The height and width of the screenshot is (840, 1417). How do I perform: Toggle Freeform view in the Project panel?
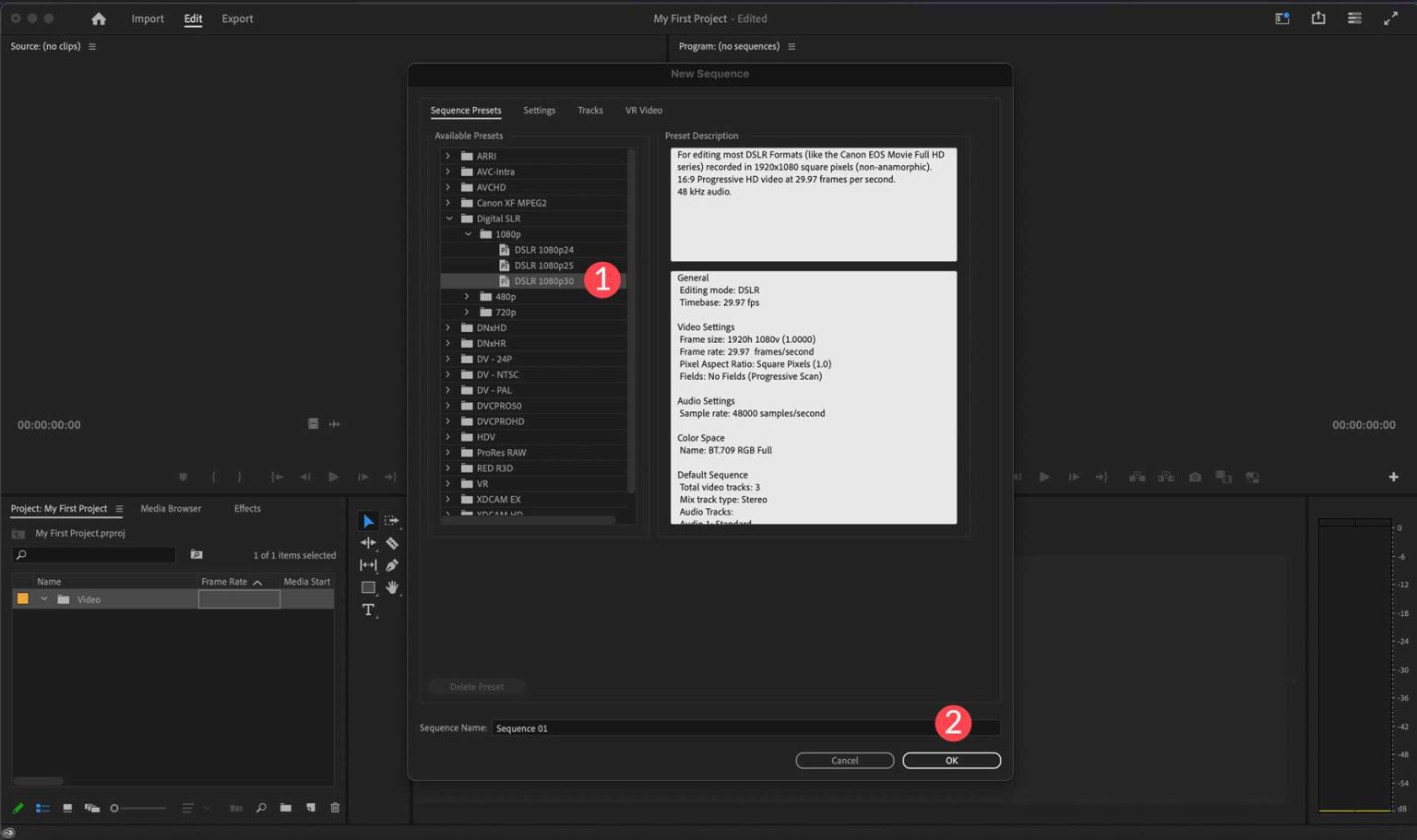pyautogui.click(x=91, y=808)
